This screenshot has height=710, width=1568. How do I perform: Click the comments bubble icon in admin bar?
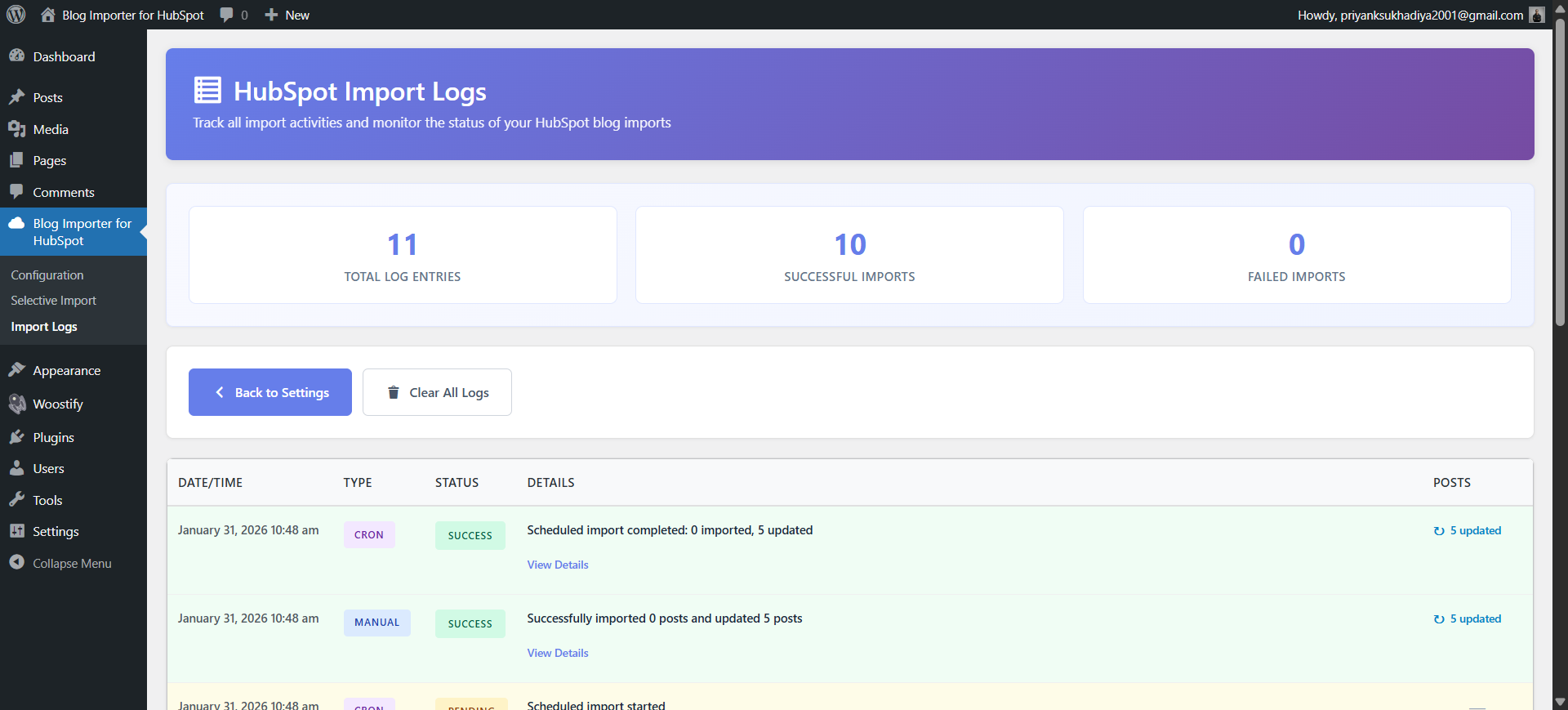pyautogui.click(x=227, y=15)
